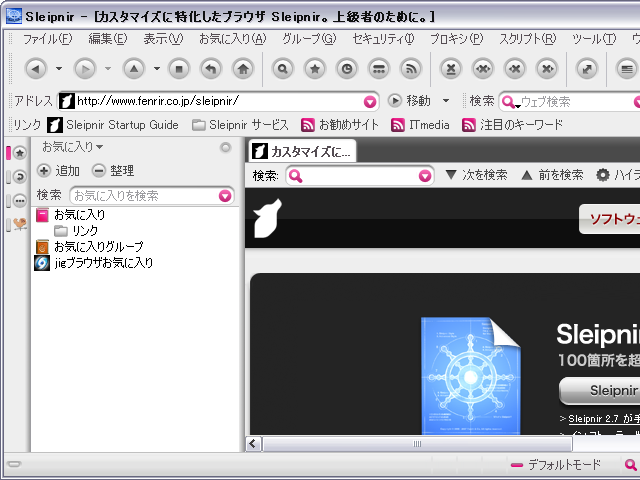Screen dimensions: 640x480
Task: Click the ウェブ検索 search field
Action: pyautogui.click(x=571, y=102)
